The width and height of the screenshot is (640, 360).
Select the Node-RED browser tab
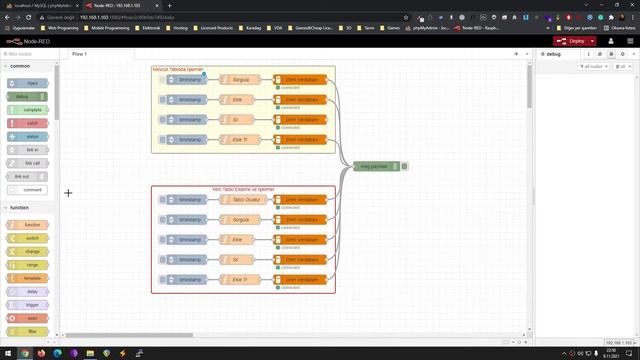(x=122, y=6)
